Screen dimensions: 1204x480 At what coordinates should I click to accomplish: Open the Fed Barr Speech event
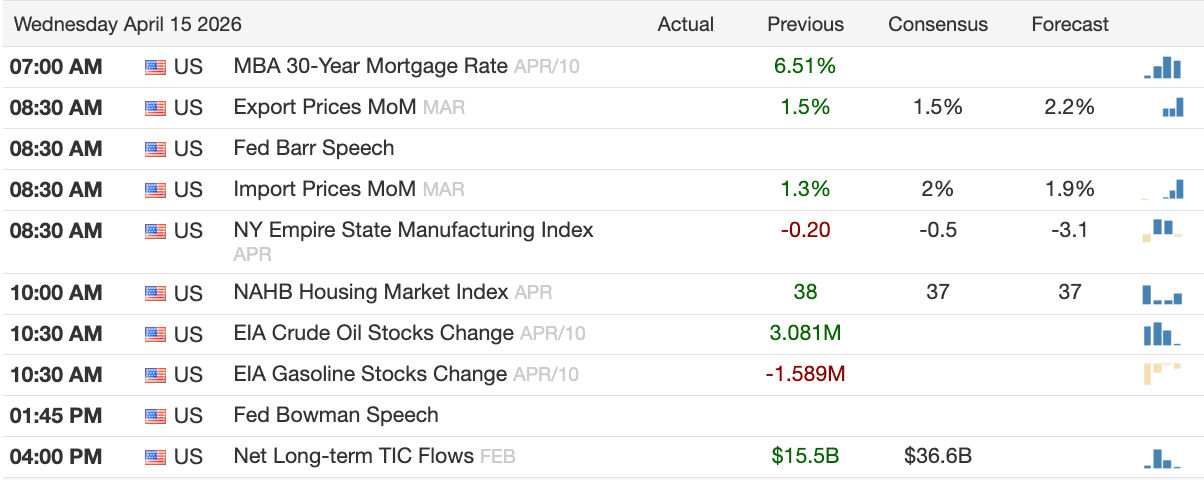(313, 148)
